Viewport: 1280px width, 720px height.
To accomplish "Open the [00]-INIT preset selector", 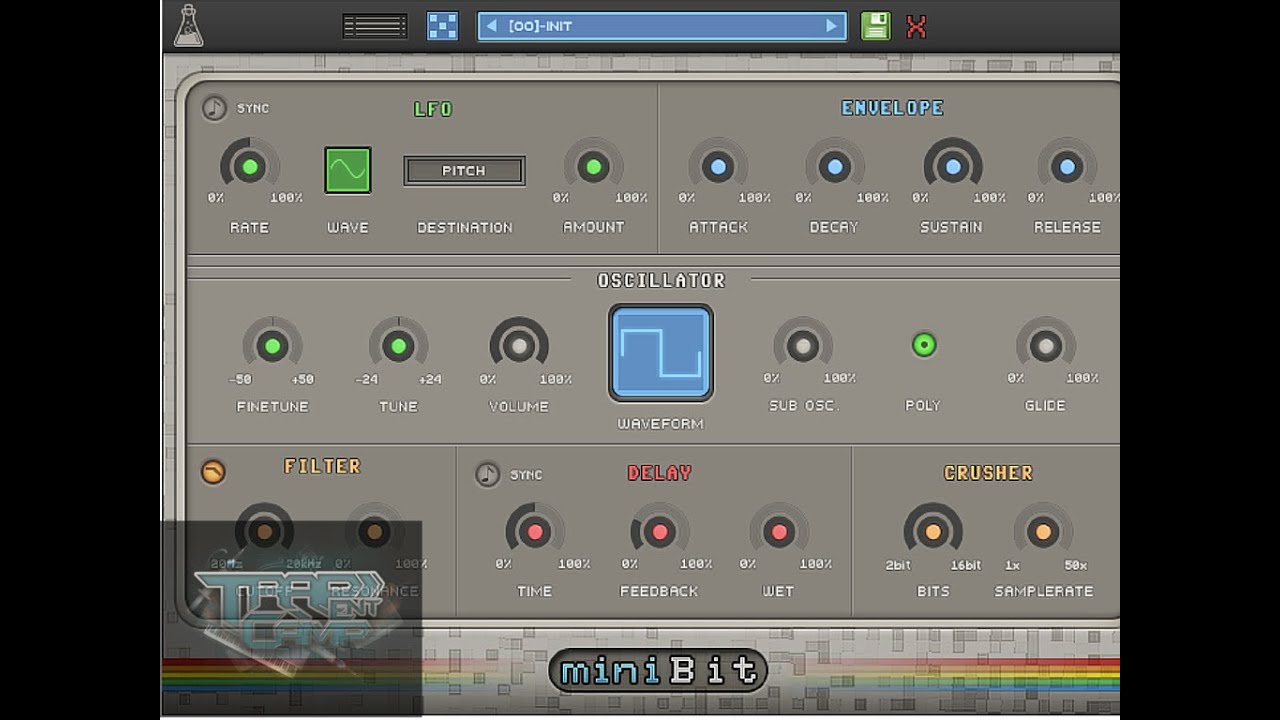I will coord(660,25).
